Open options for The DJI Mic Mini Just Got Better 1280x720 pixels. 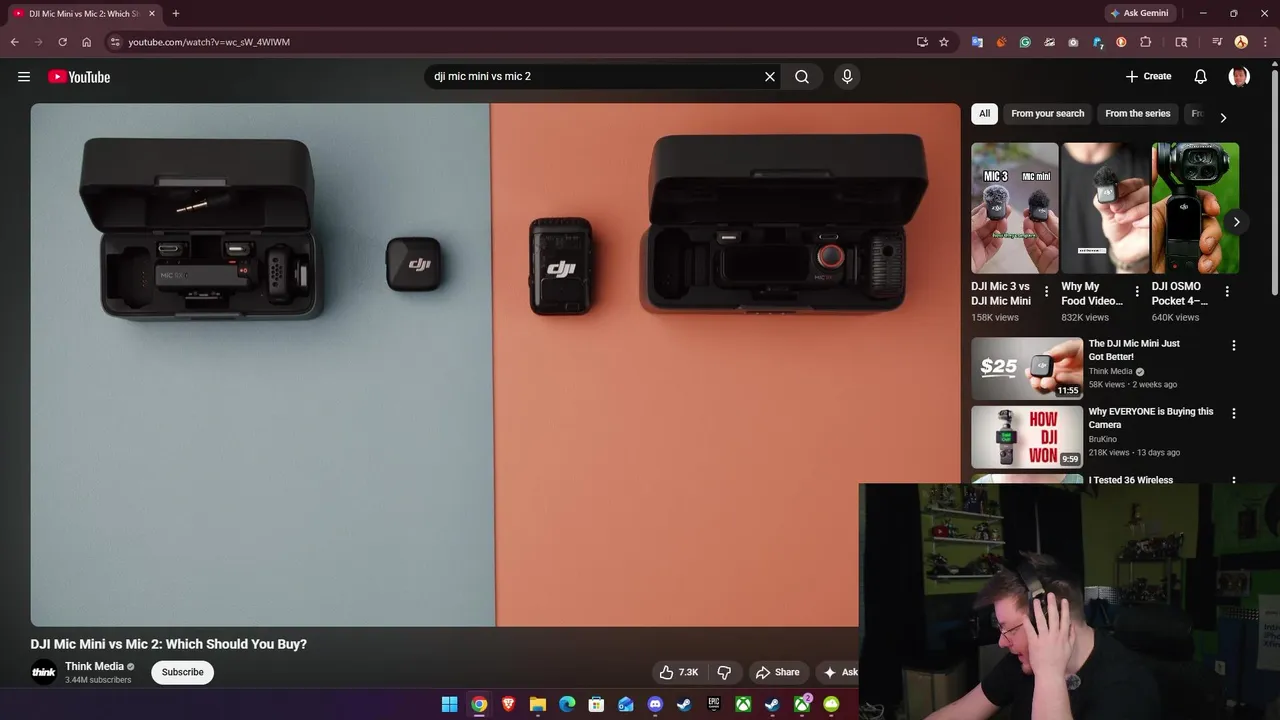click(x=1233, y=345)
